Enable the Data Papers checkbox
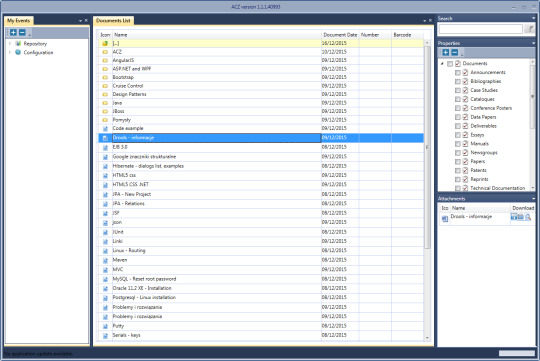The image size is (540, 361). click(x=458, y=117)
